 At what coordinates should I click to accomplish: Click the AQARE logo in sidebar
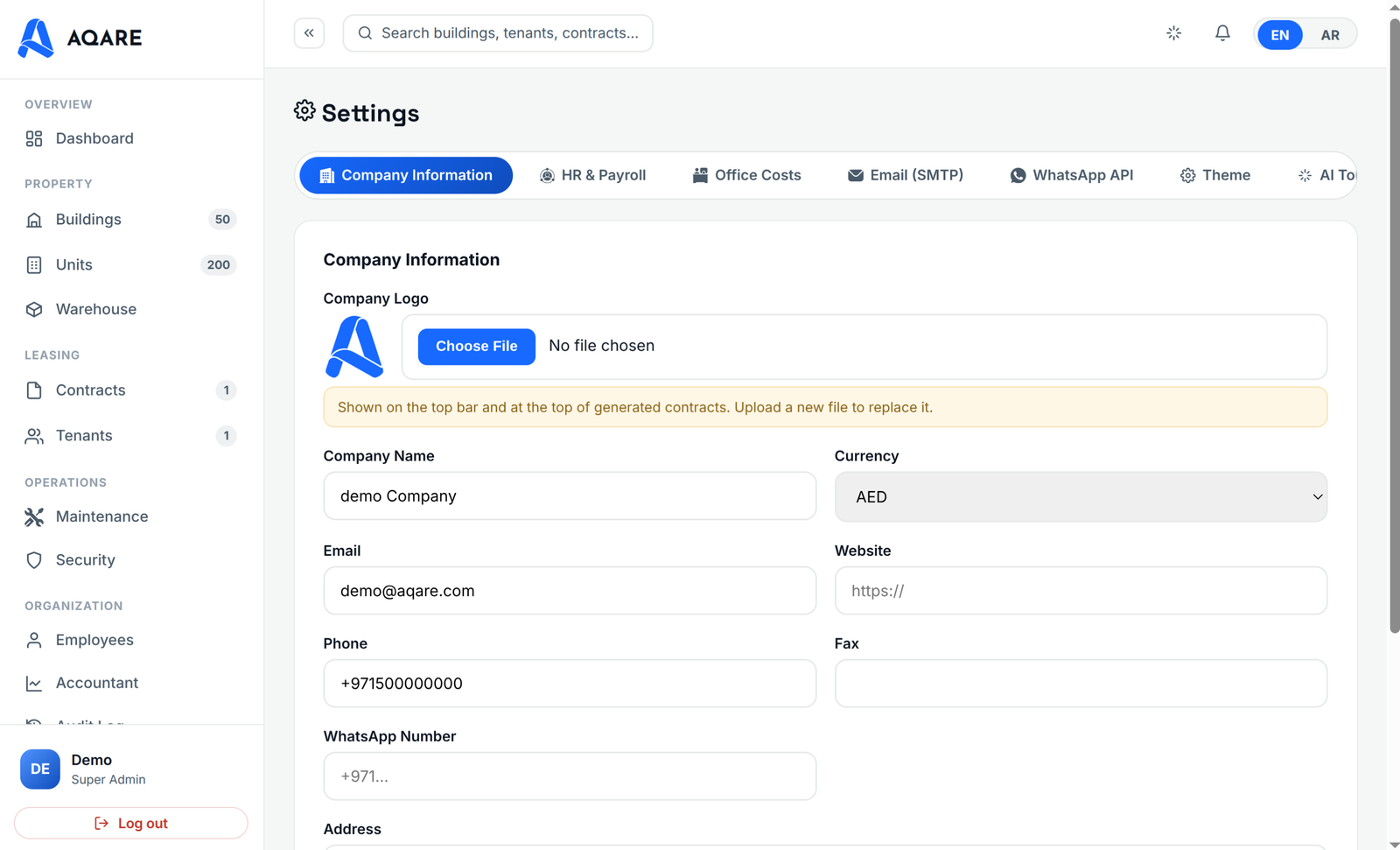[x=80, y=38]
